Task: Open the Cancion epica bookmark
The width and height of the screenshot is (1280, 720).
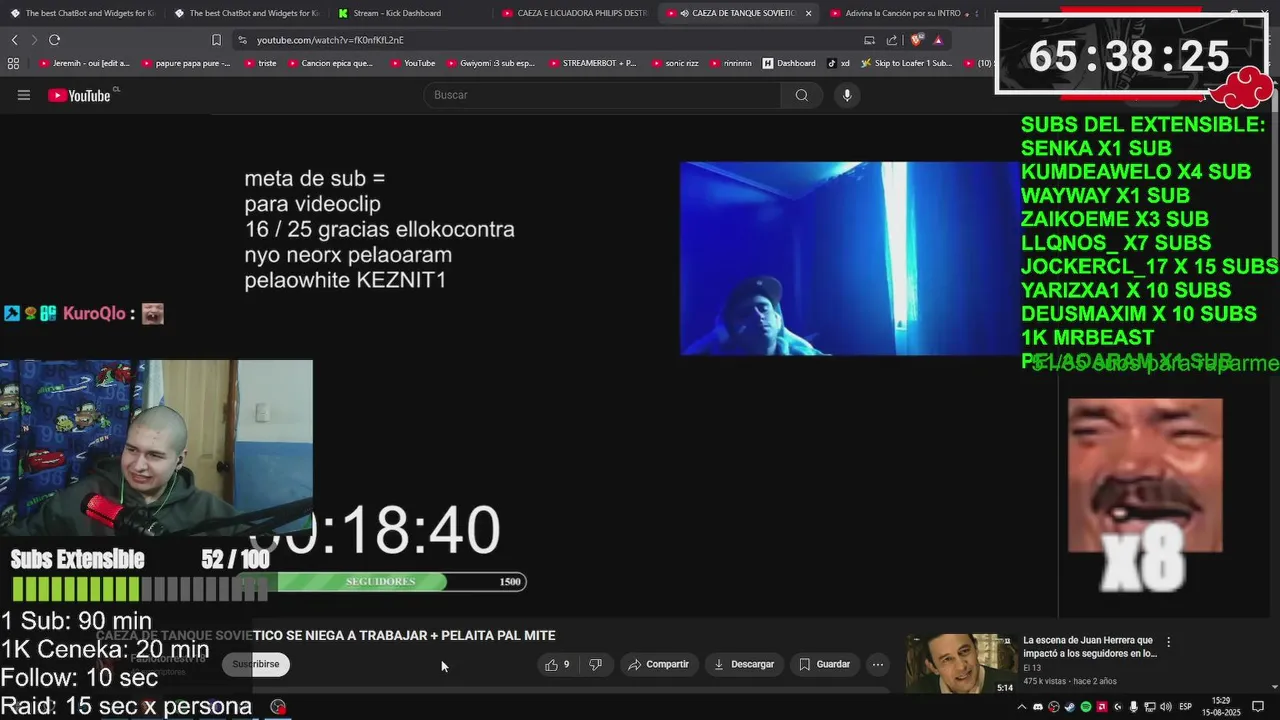Action: pyautogui.click(x=330, y=63)
